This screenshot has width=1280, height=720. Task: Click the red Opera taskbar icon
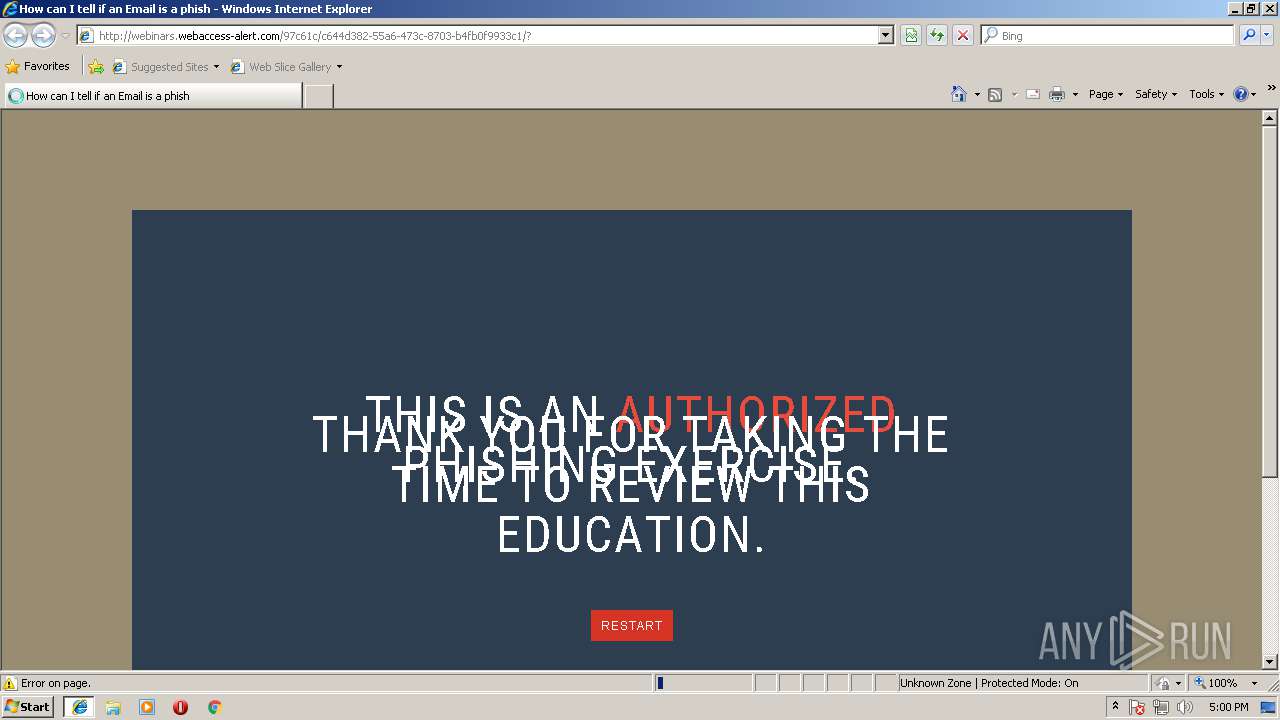point(181,707)
